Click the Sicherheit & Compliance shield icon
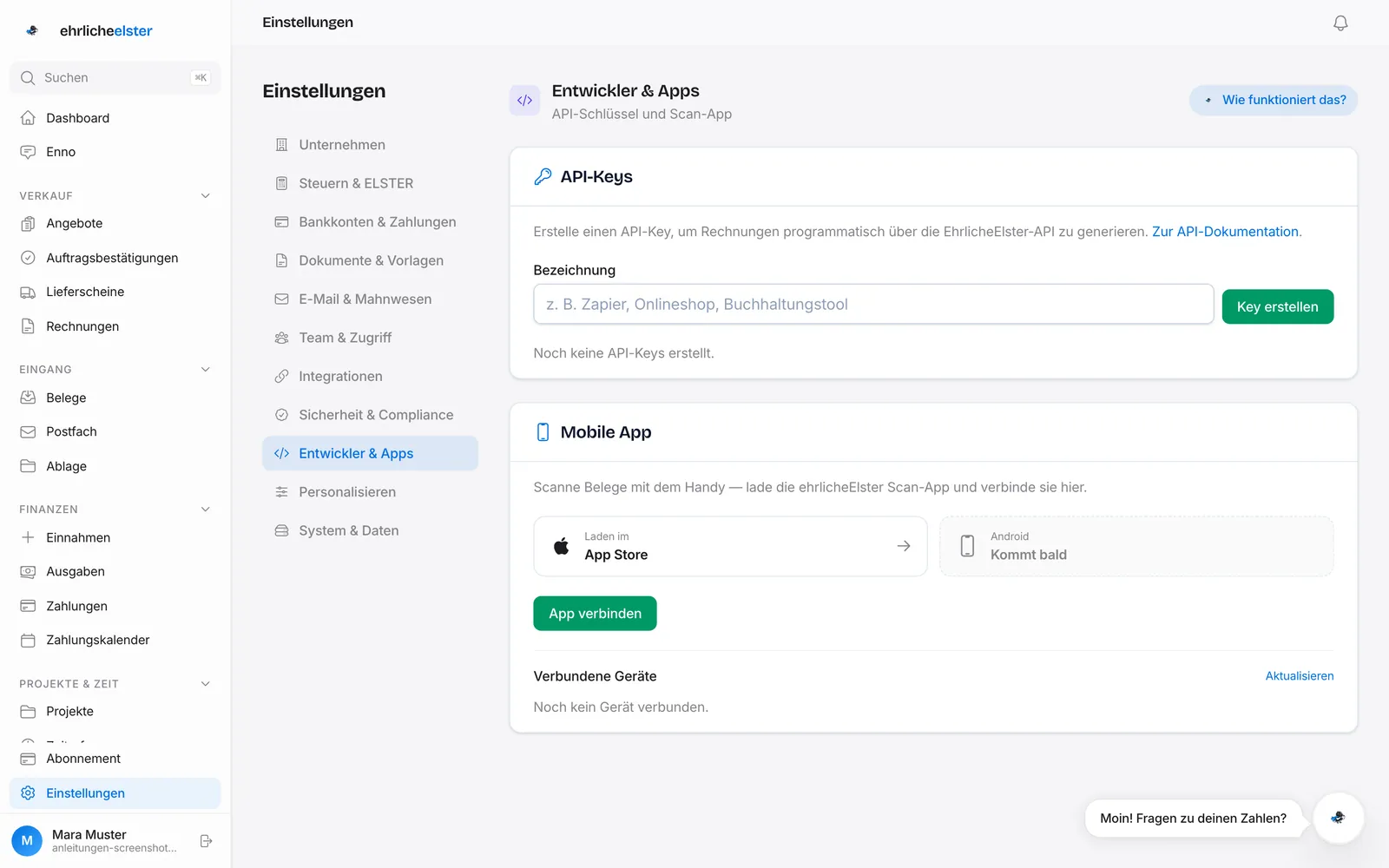Viewport: 1389px width, 868px height. coord(281,415)
